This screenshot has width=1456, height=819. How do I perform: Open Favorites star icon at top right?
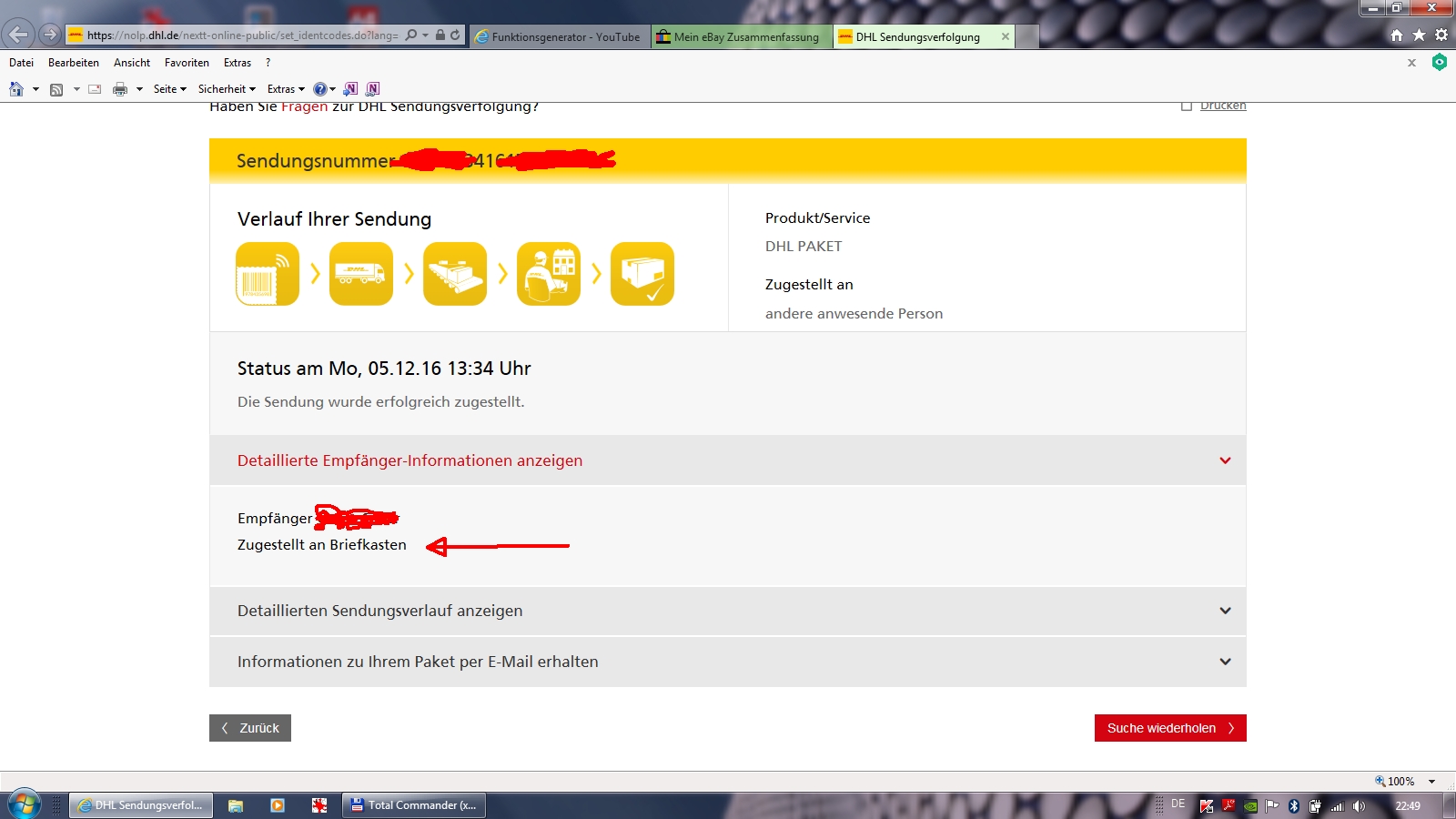(x=1419, y=35)
